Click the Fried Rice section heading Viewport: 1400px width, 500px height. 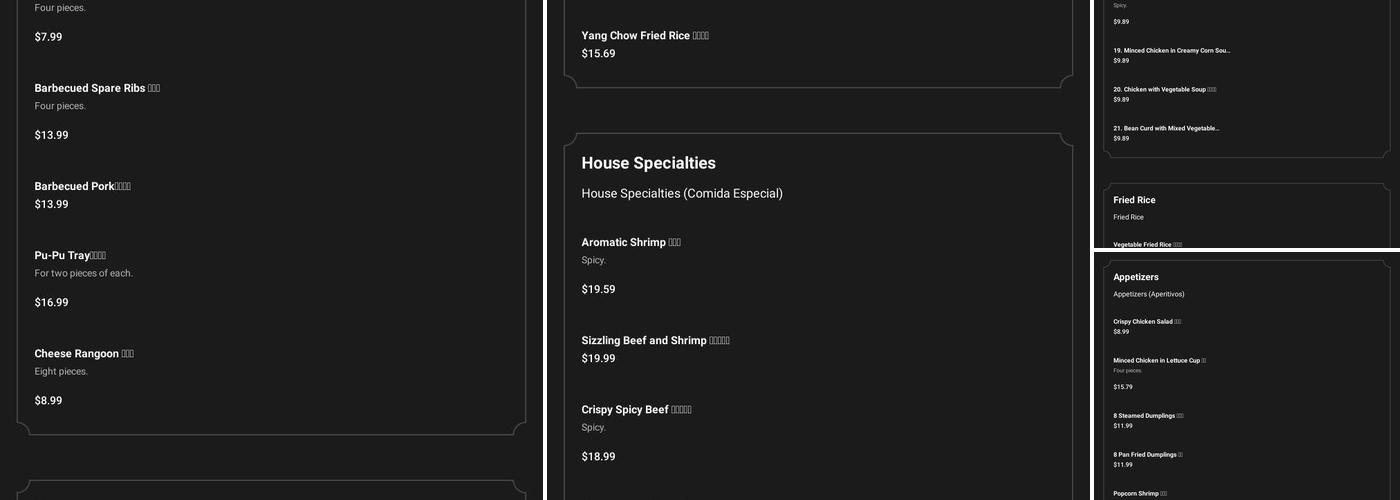click(x=1134, y=200)
